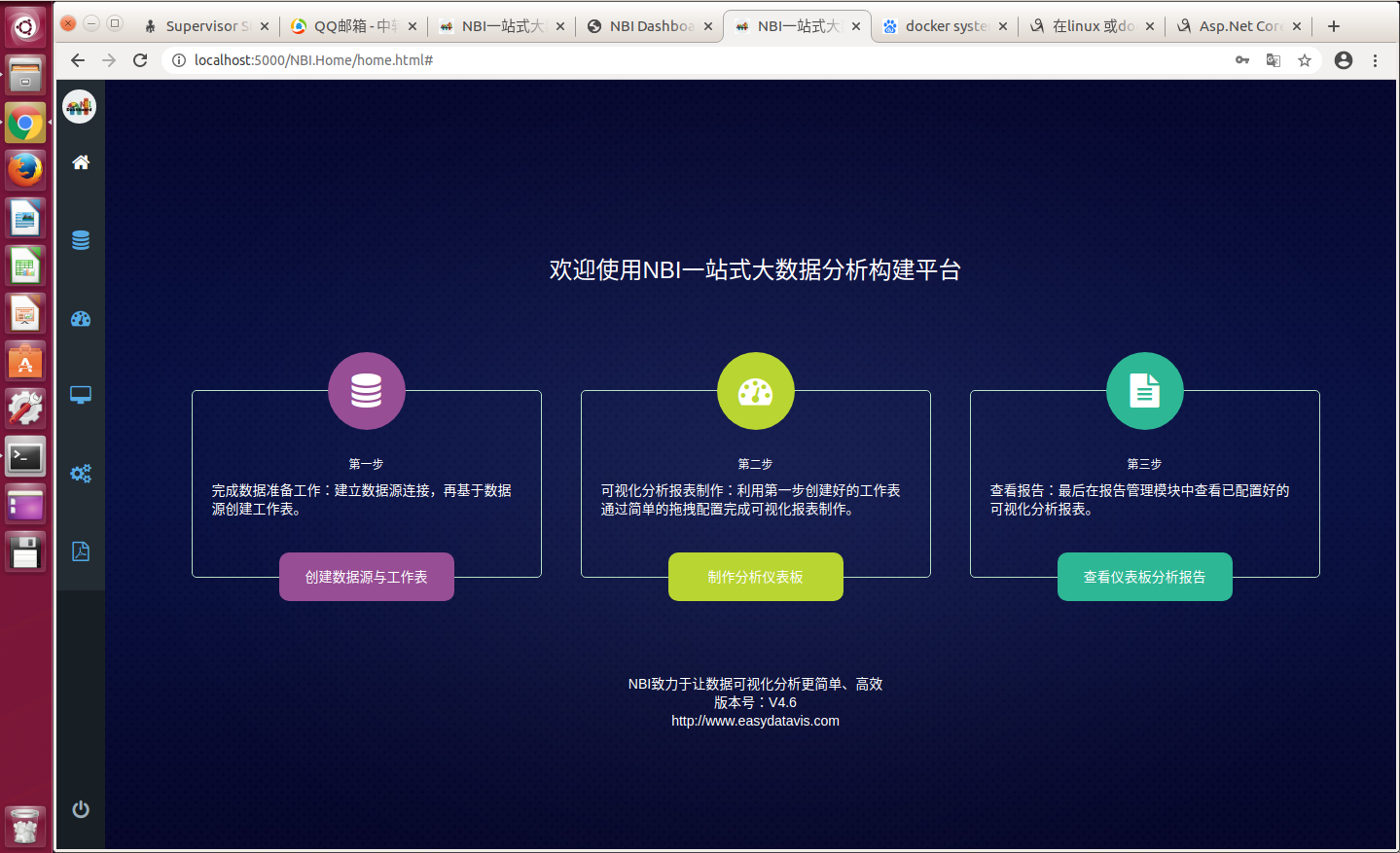This screenshot has width=1400, height=853.
Task: Open LibreOffice Impress from launcher
Action: tap(25, 313)
